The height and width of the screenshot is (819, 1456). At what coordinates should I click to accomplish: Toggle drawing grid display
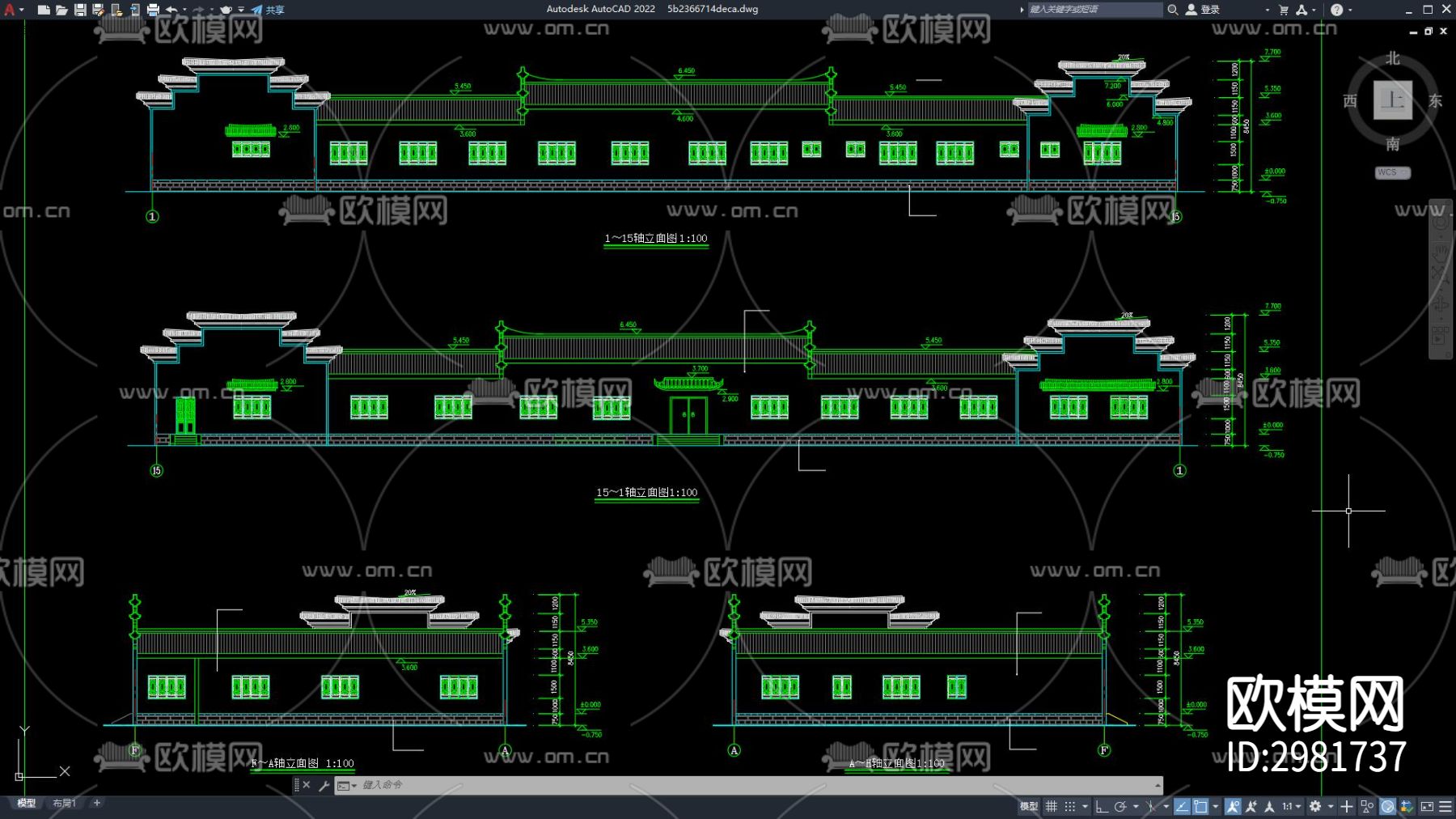[x=1052, y=806]
